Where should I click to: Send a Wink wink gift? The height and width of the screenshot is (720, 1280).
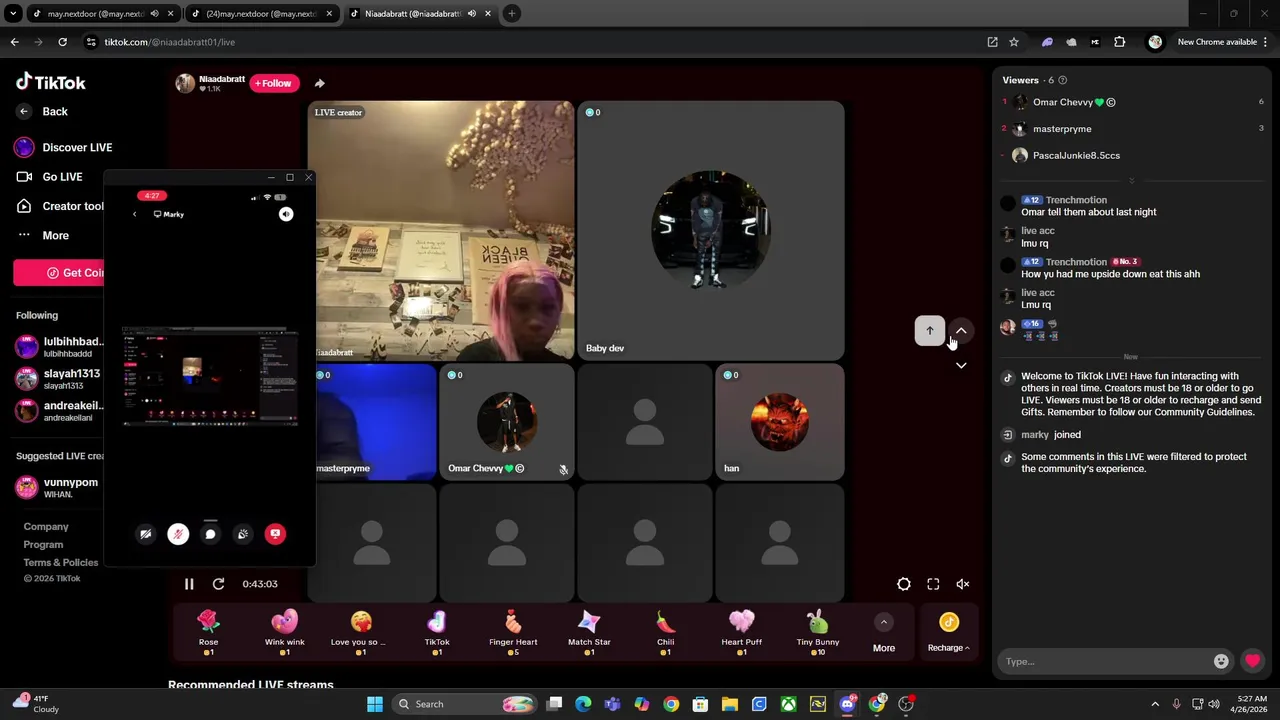click(x=285, y=633)
